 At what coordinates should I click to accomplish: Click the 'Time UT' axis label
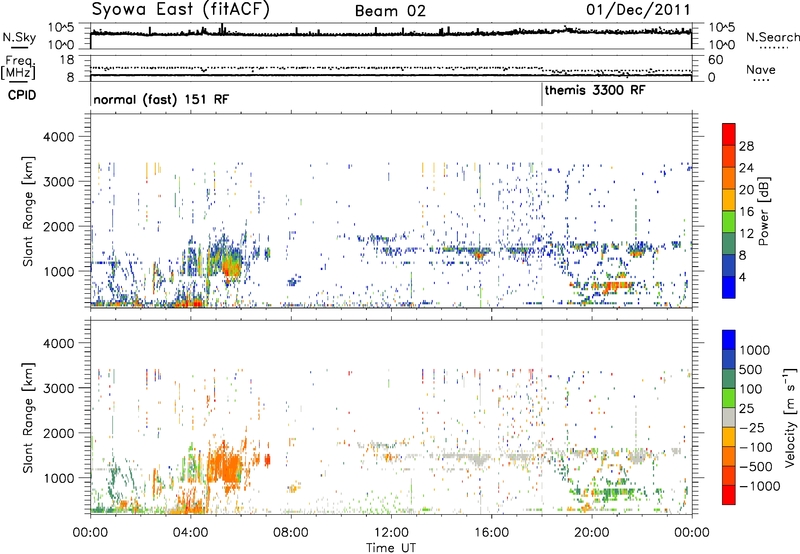click(x=391, y=548)
